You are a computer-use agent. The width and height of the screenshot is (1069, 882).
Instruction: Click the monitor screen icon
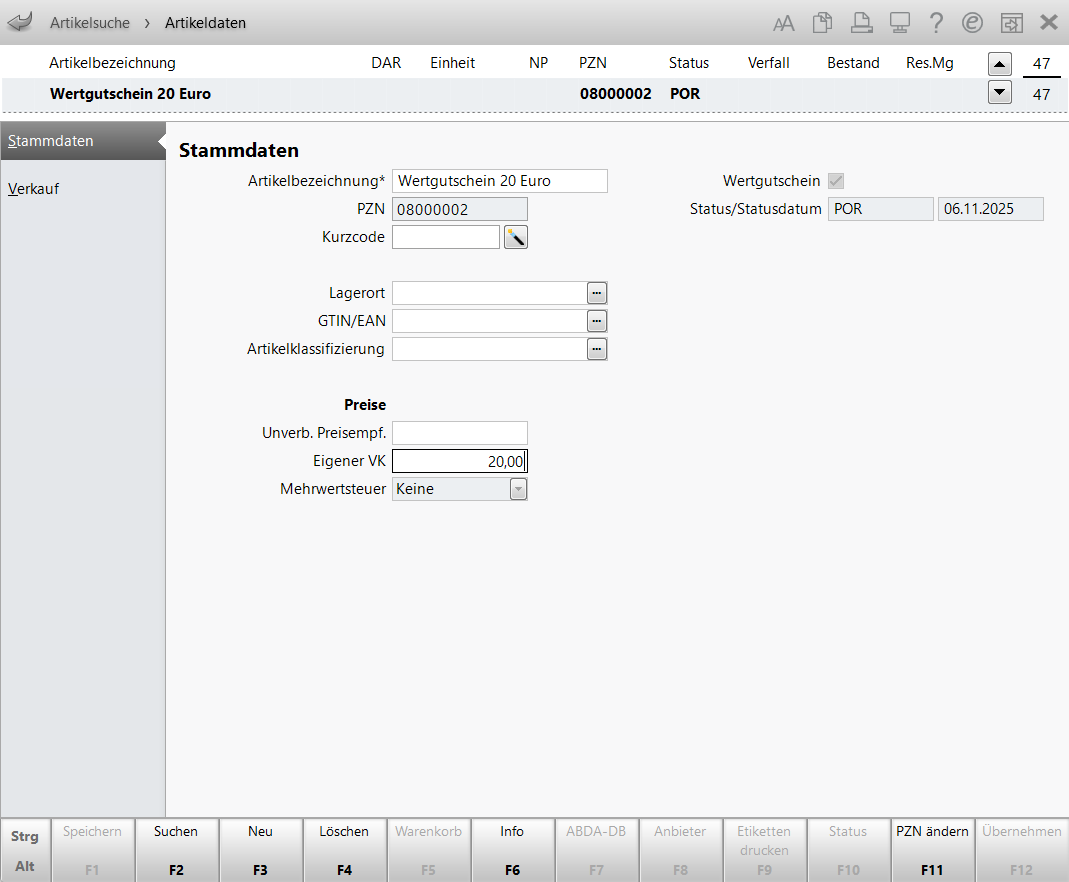[x=898, y=23]
